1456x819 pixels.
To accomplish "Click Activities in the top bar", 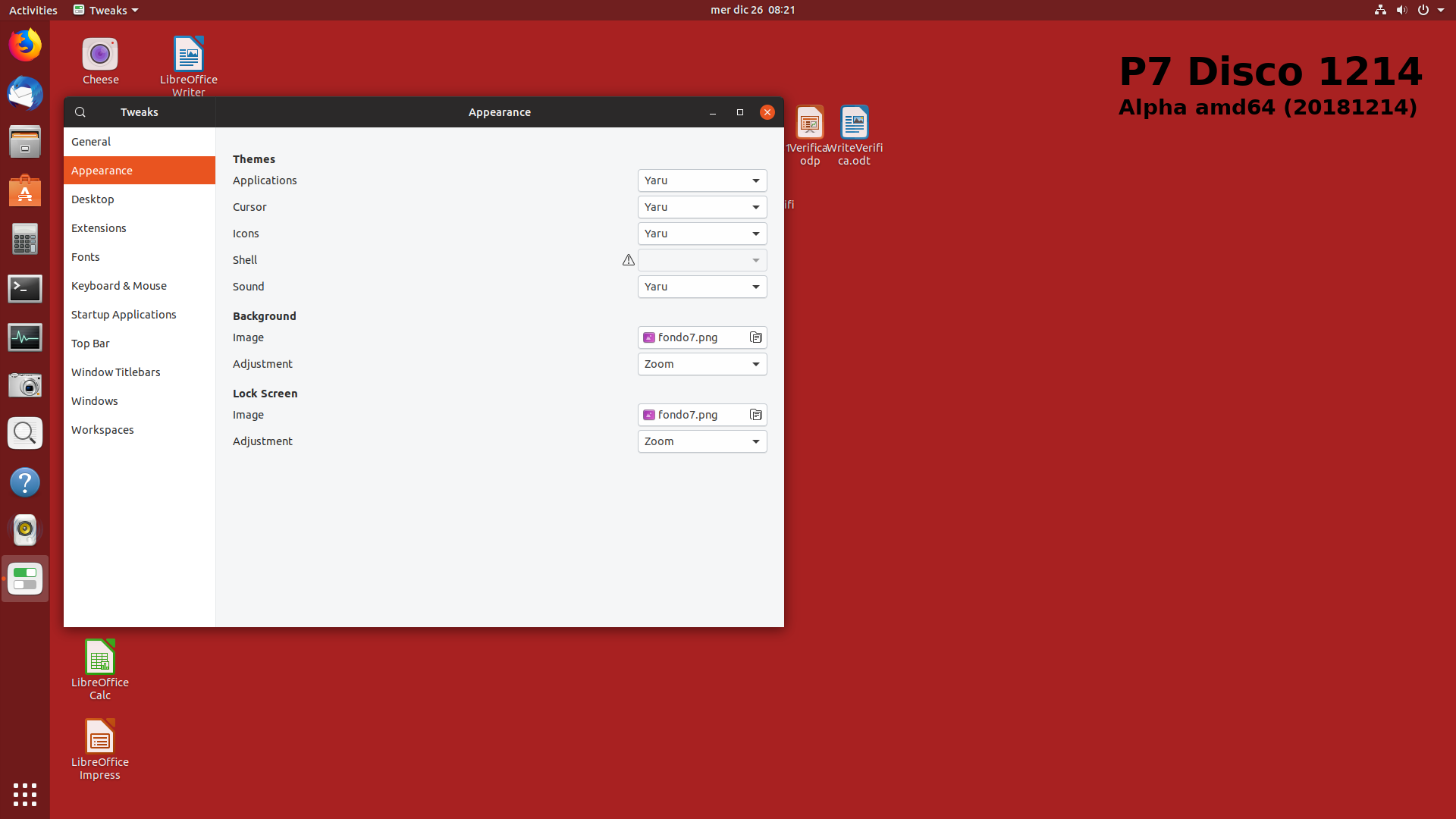I will [x=33, y=10].
